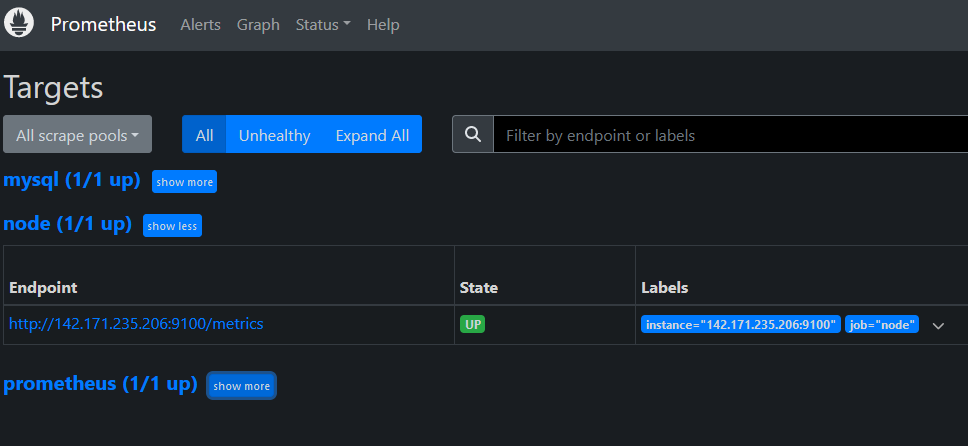Show more for the mysql pool
This screenshot has height=446, width=968.
click(184, 182)
